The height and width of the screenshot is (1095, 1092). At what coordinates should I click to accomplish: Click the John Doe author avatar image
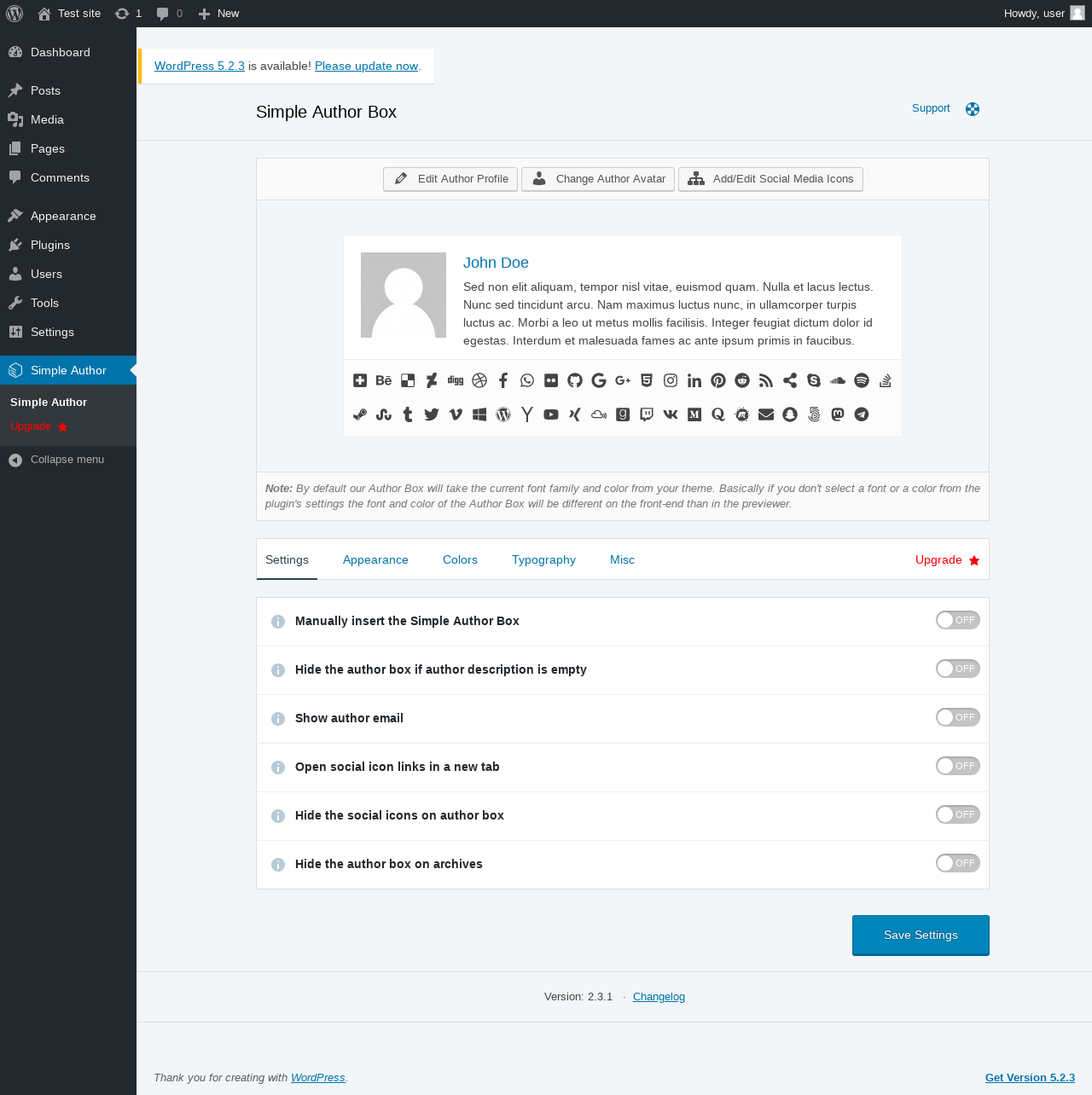404,295
